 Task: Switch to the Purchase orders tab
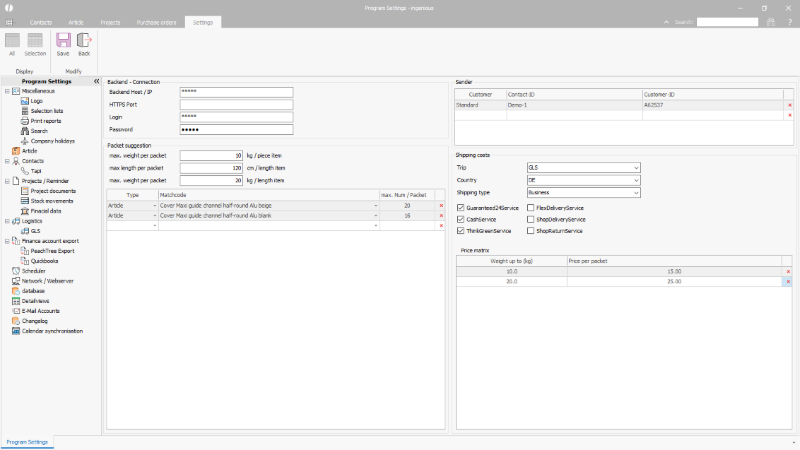pyautogui.click(x=156, y=22)
